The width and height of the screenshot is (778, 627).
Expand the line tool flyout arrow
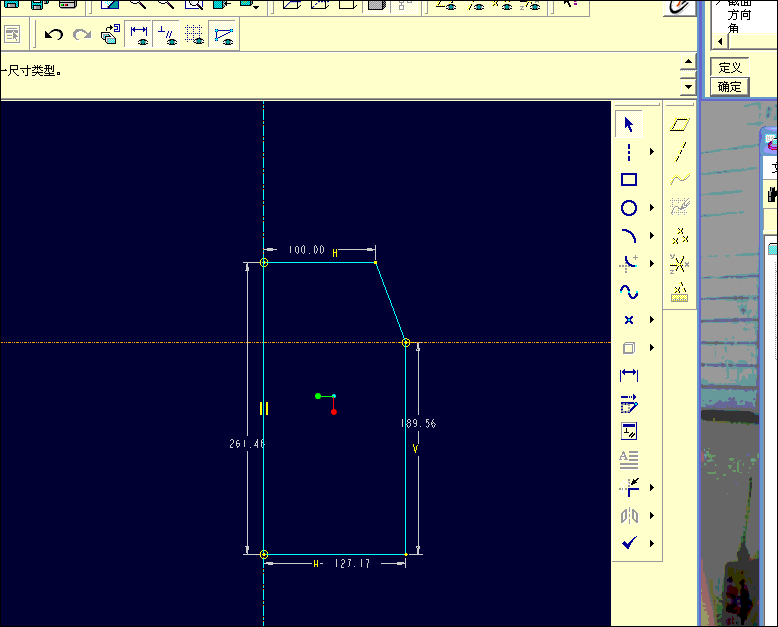[652, 152]
